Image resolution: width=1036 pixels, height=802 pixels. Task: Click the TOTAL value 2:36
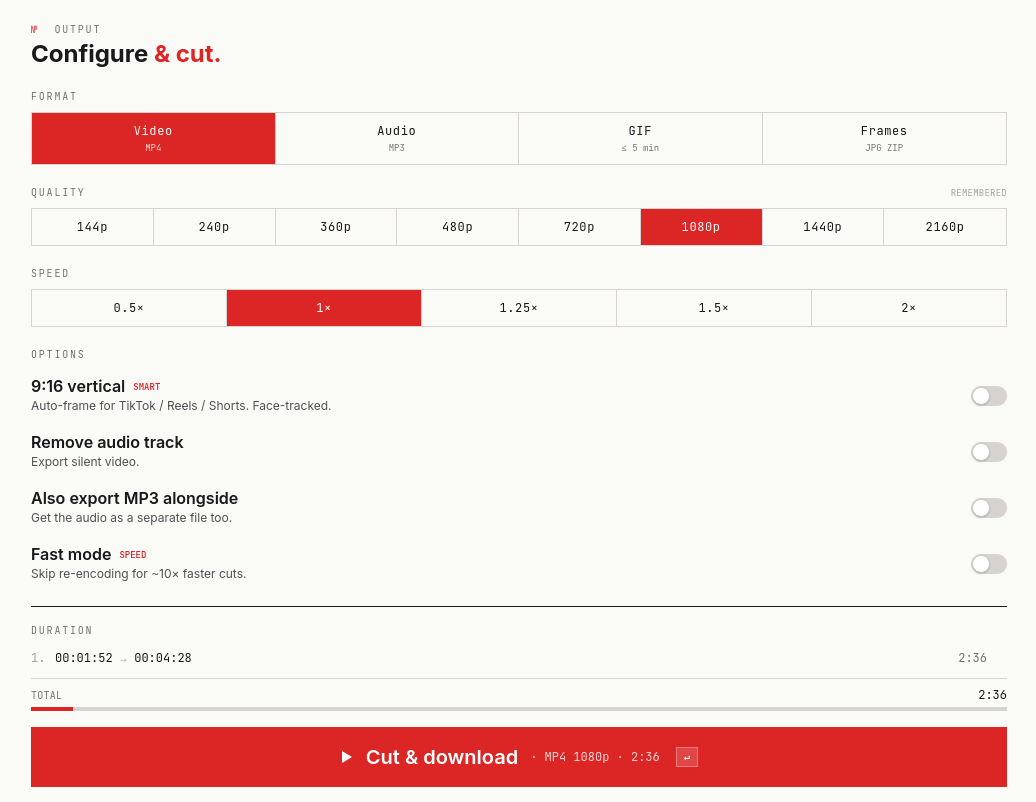tap(992, 695)
